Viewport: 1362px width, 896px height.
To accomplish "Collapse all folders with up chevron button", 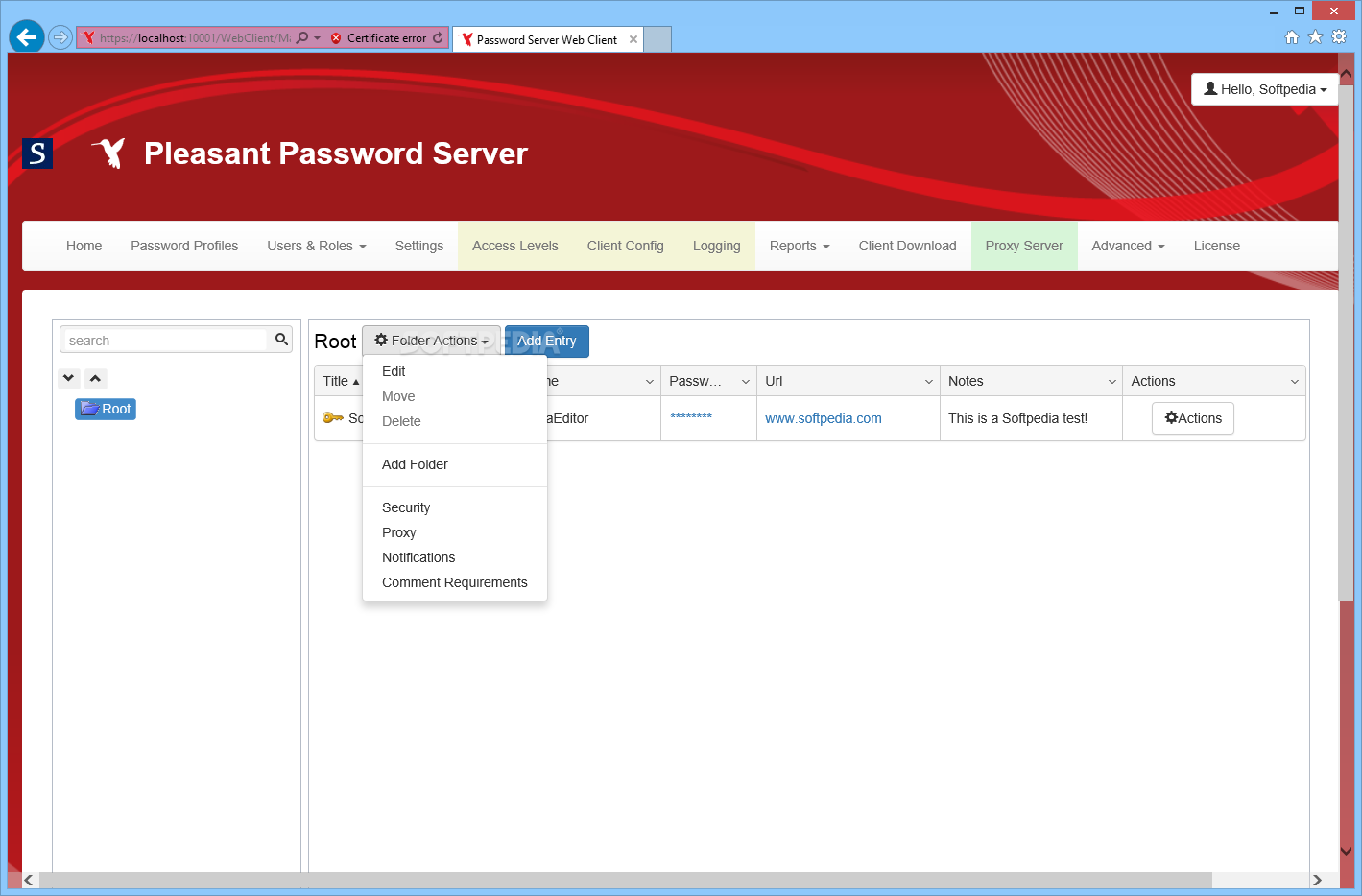I will click(x=96, y=378).
